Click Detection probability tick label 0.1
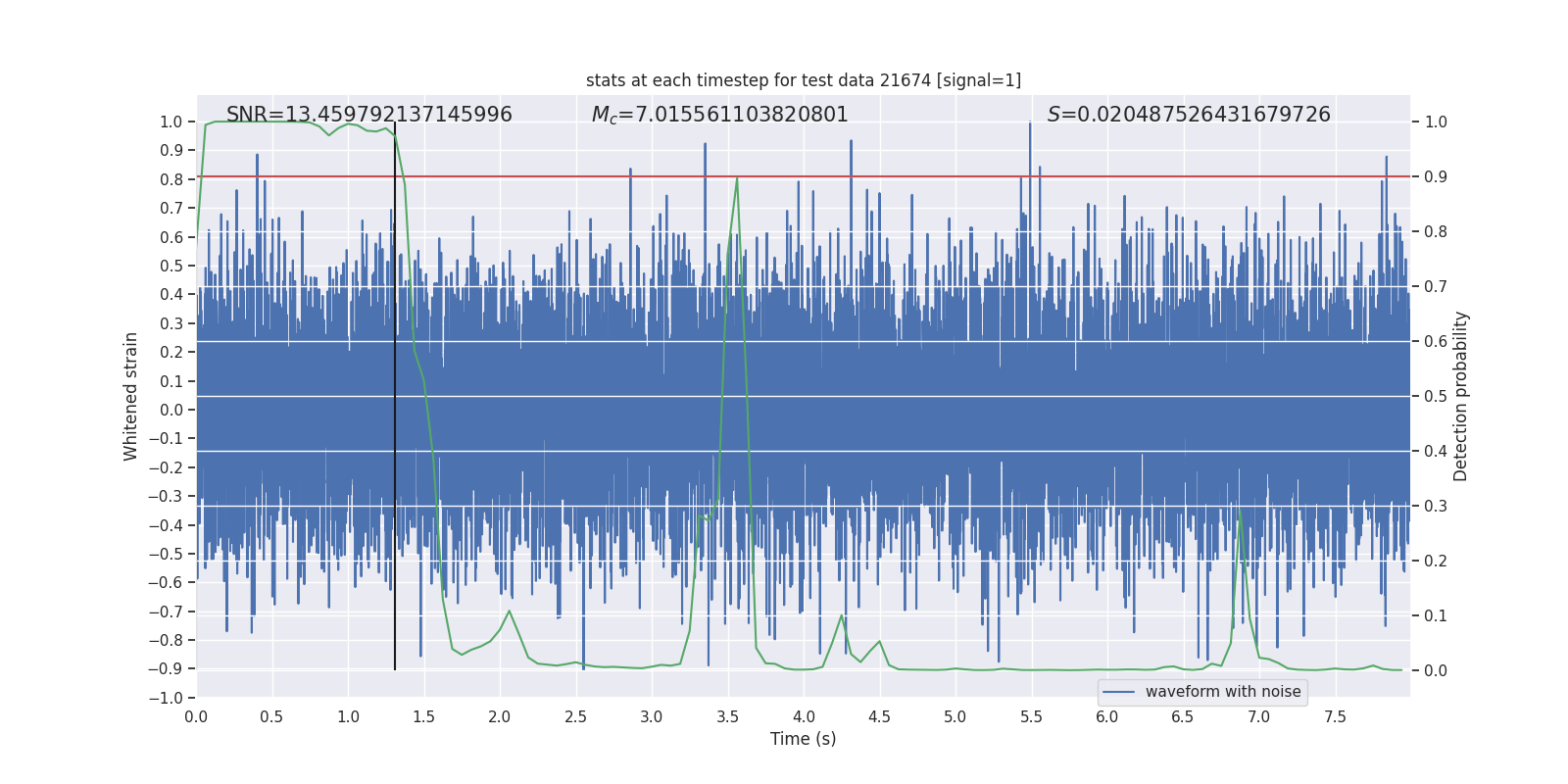The image size is (1568, 784). pos(1436,616)
